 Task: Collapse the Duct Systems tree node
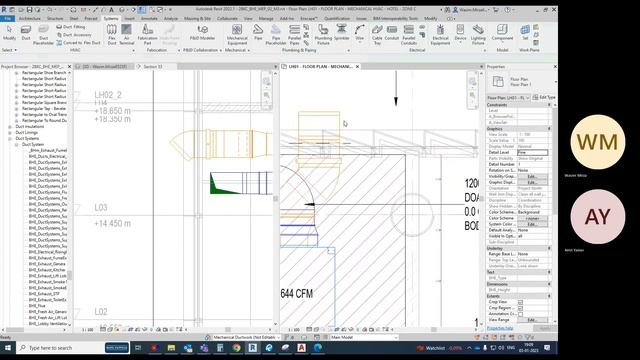click(10, 139)
